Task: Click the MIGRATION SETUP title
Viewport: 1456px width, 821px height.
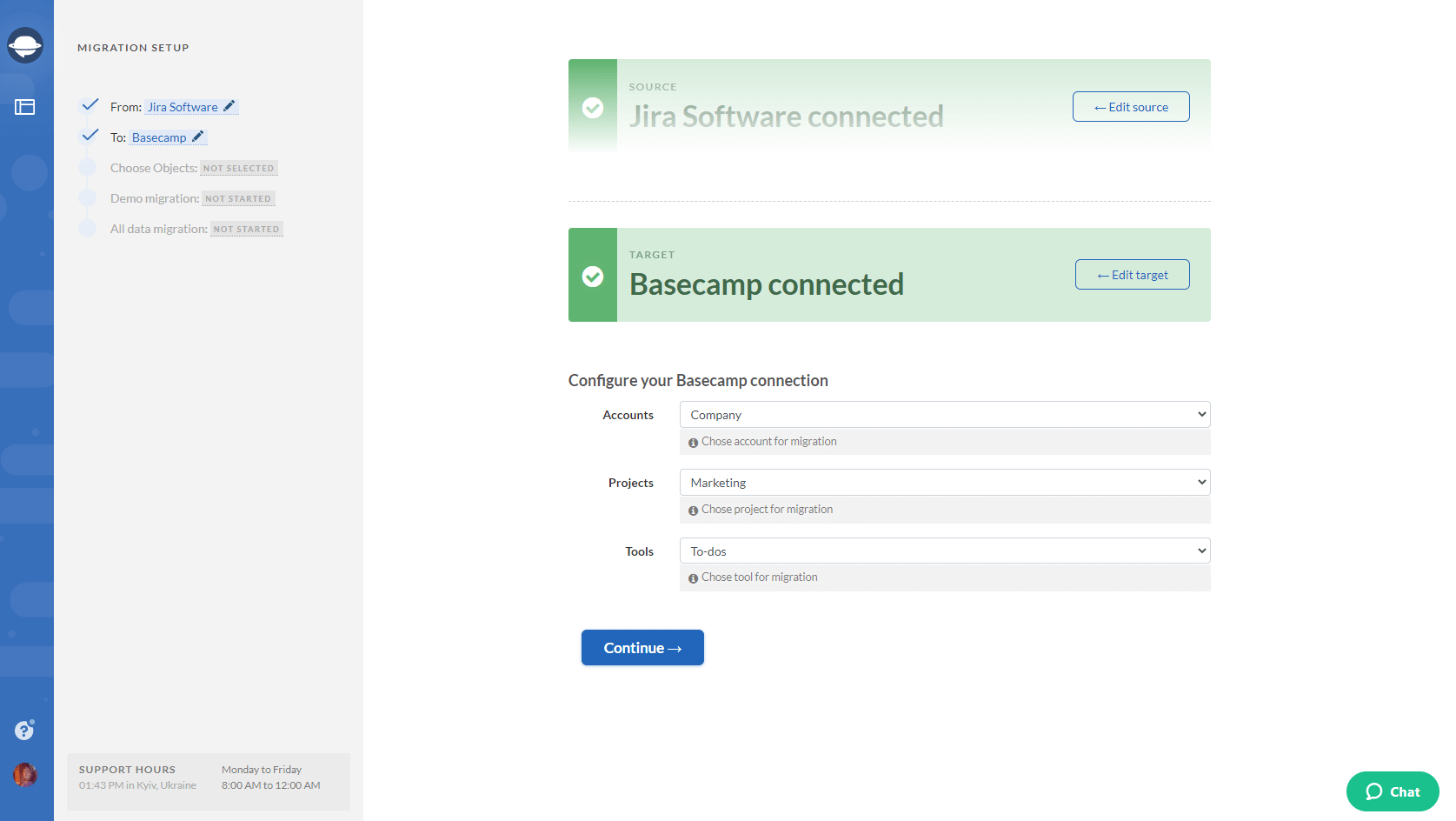Action: point(133,48)
